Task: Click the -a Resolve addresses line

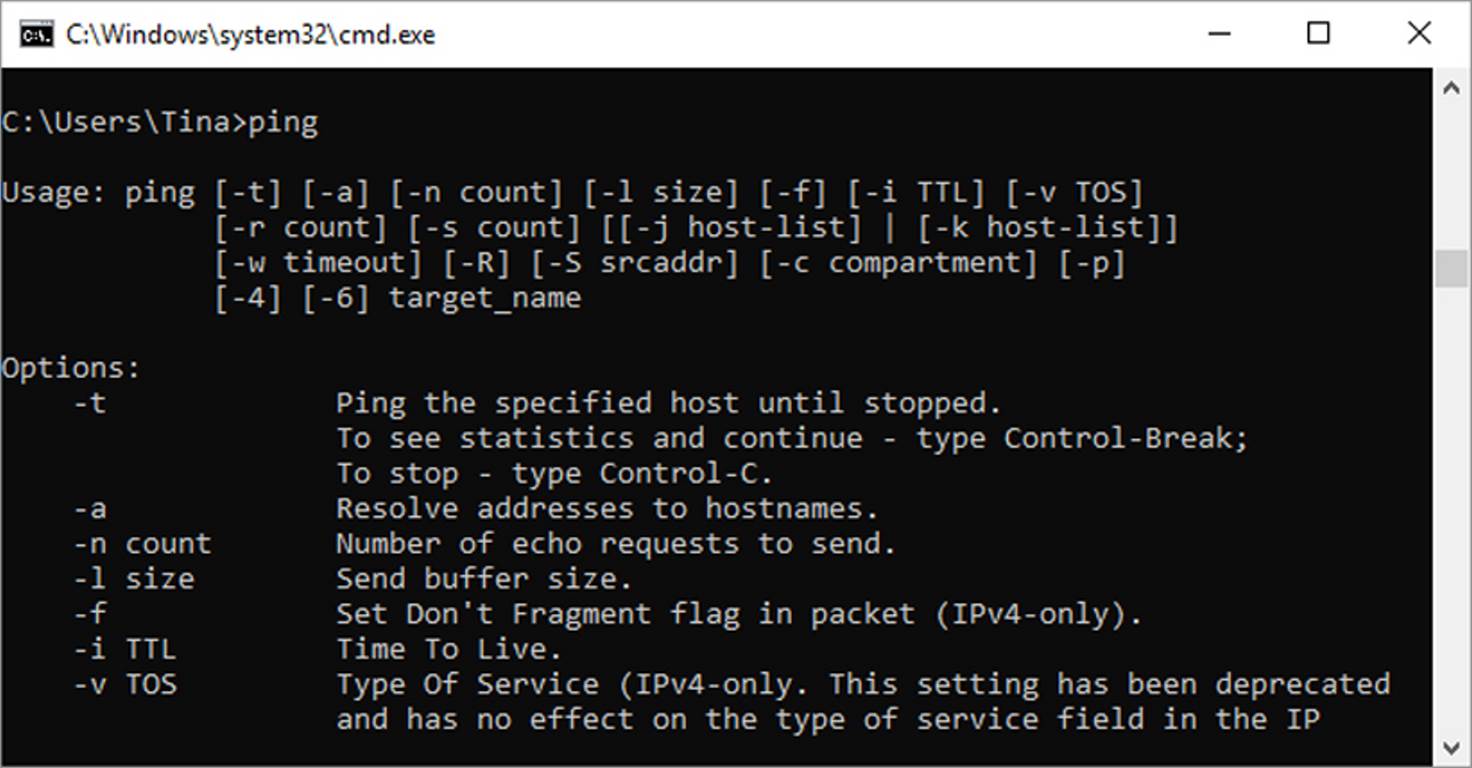Action: click(x=450, y=508)
